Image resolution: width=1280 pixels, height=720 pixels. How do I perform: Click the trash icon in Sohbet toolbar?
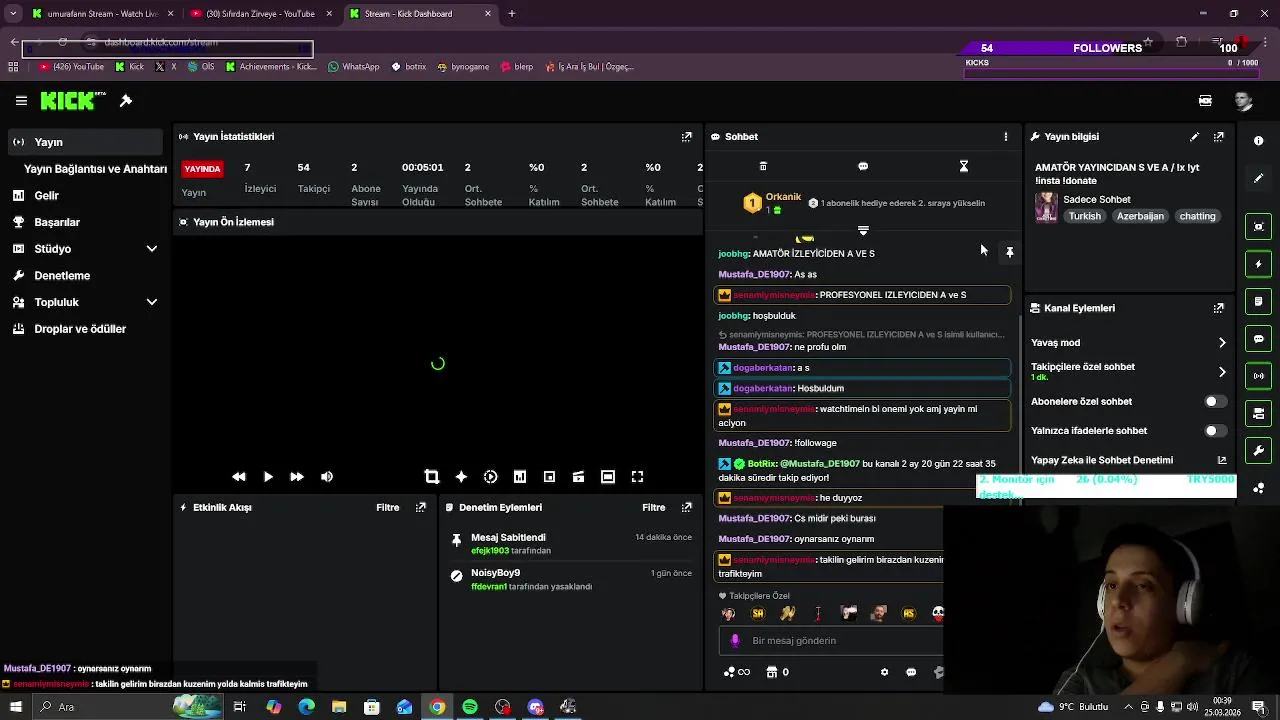coord(763,166)
